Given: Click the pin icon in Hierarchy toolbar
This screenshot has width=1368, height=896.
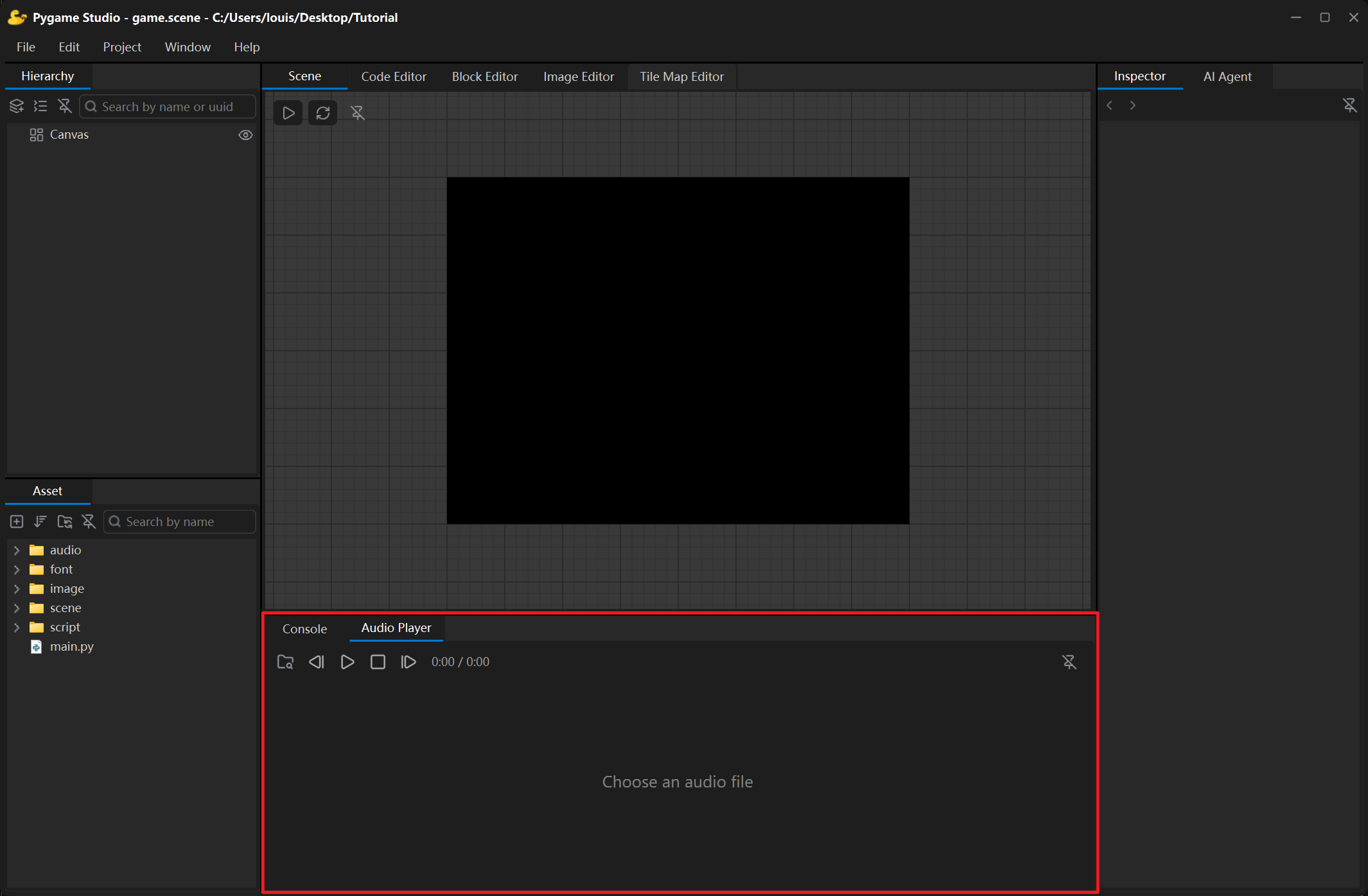Looking at the screenshot, I should (x=64, y=106).
